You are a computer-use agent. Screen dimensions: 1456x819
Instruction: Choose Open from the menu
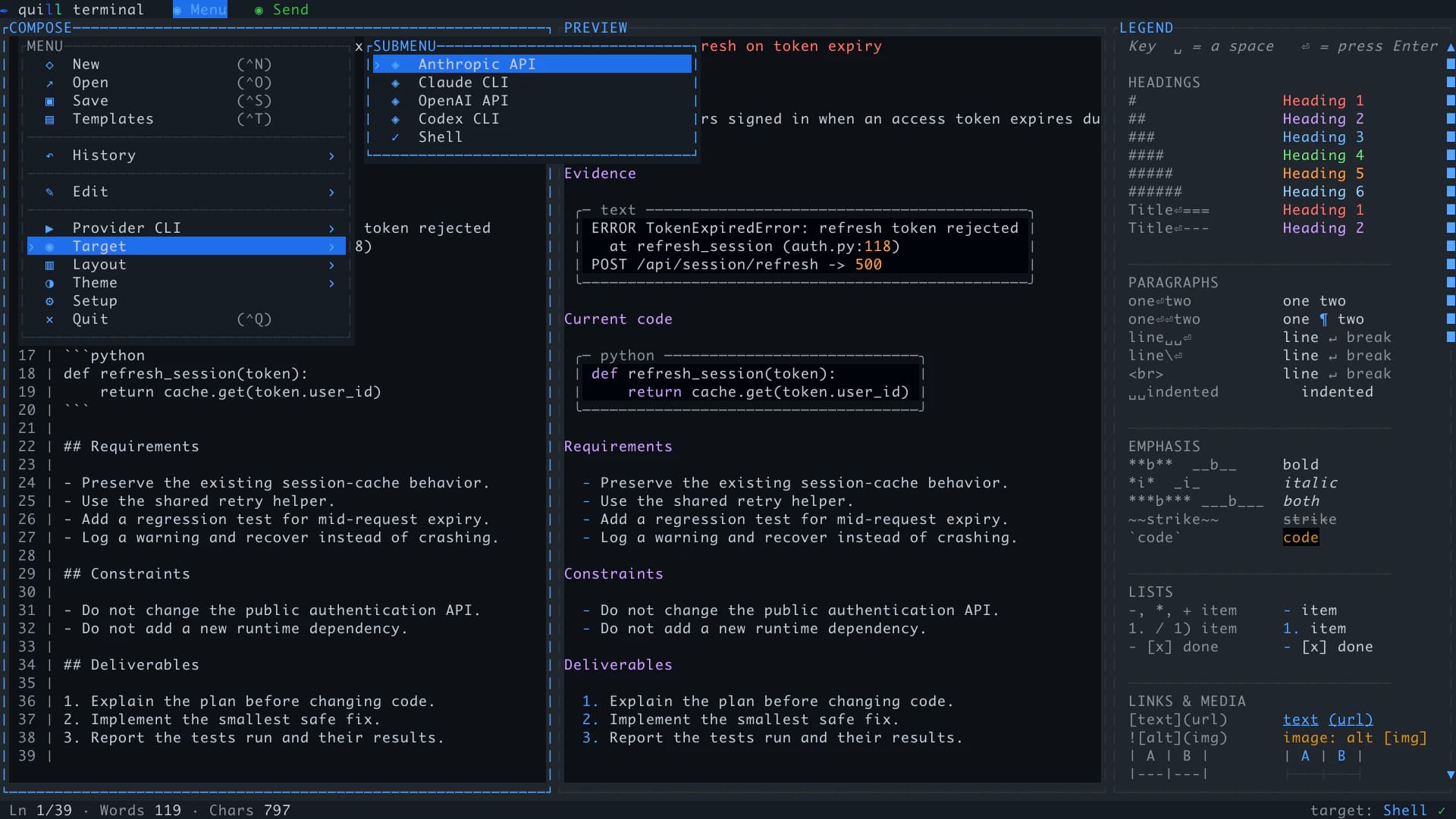click(187, 83)
